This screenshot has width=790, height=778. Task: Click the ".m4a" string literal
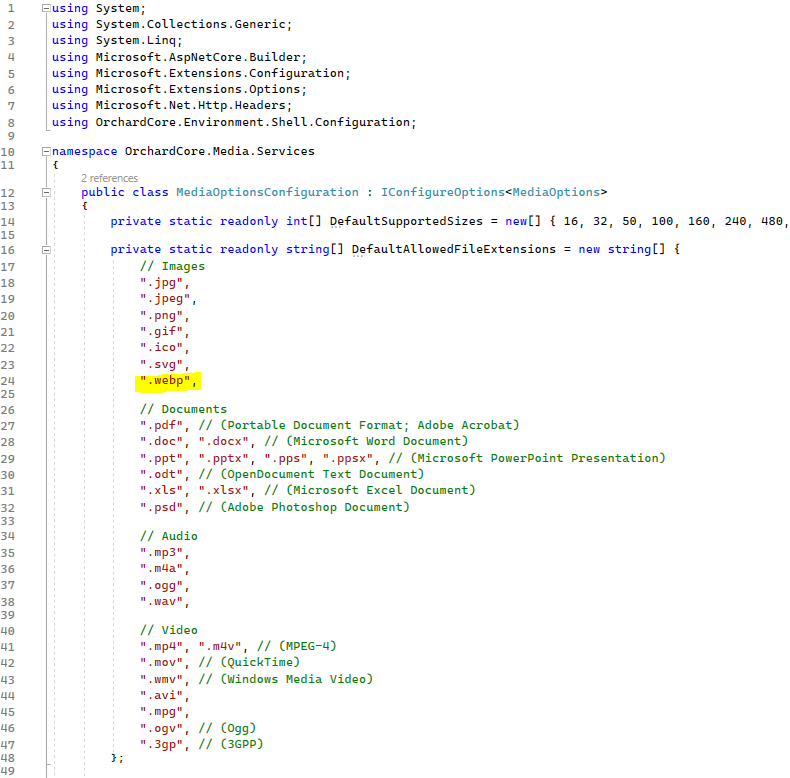click(161, 568)
